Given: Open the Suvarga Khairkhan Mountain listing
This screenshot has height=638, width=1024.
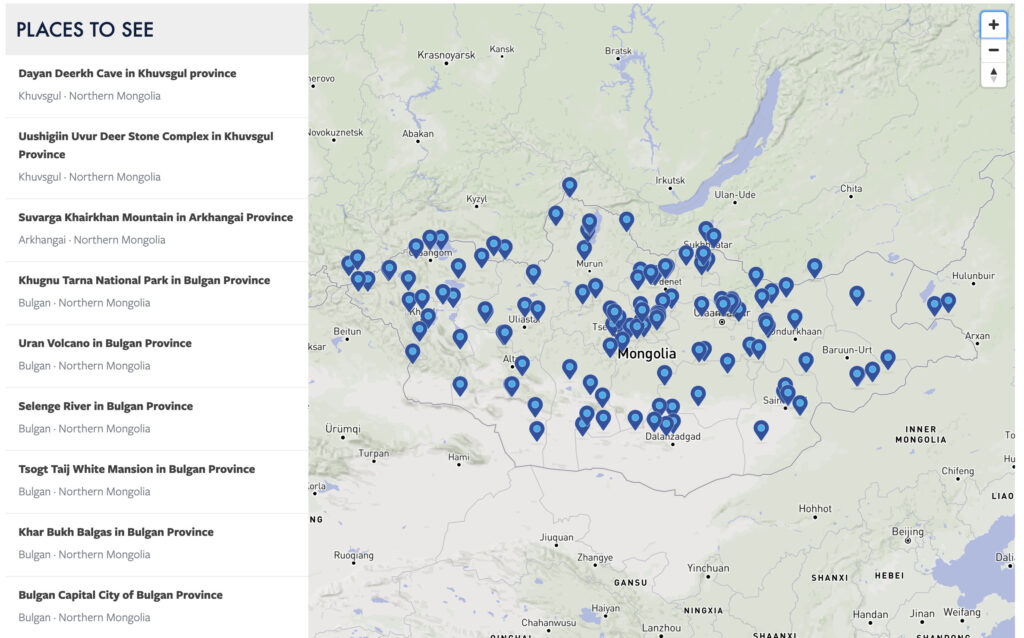Looking at the screenshot, I should [156, 217].
